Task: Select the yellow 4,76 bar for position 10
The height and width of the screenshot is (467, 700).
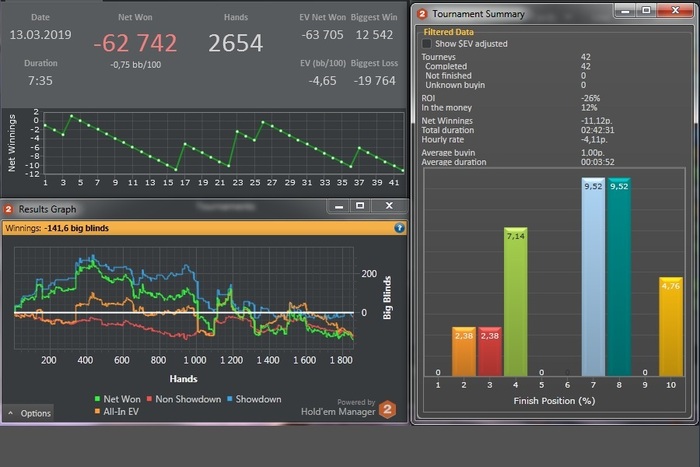Action: (x=671, y=327)
